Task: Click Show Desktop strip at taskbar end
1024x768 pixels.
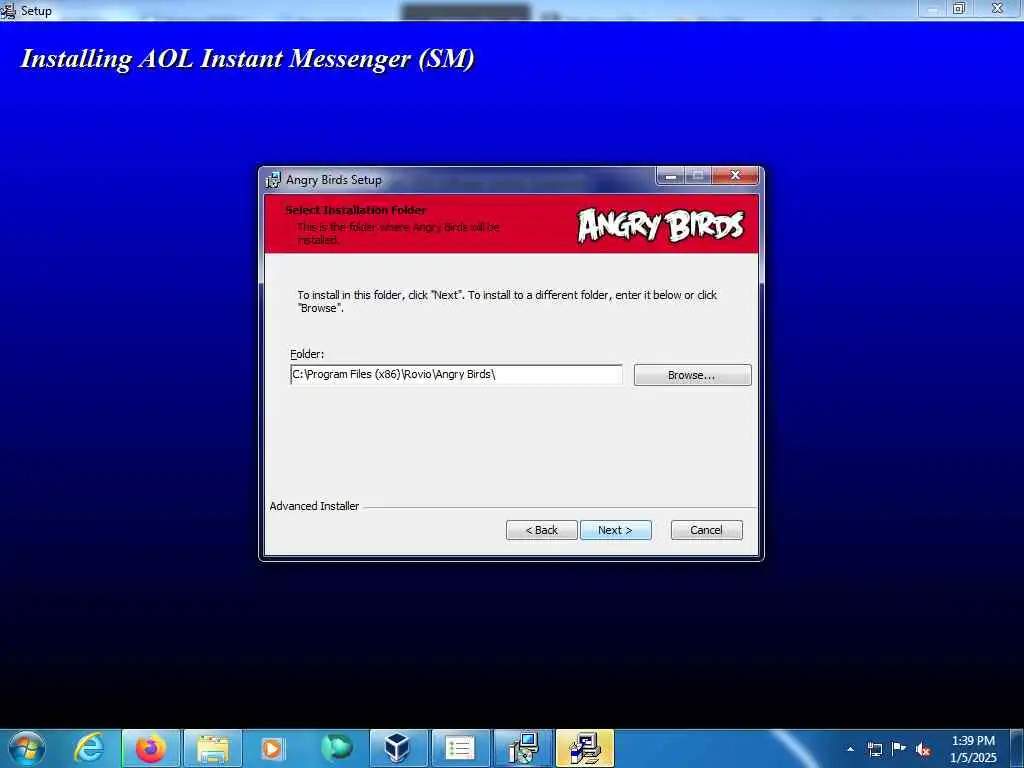Action: tap(1017, 749)
